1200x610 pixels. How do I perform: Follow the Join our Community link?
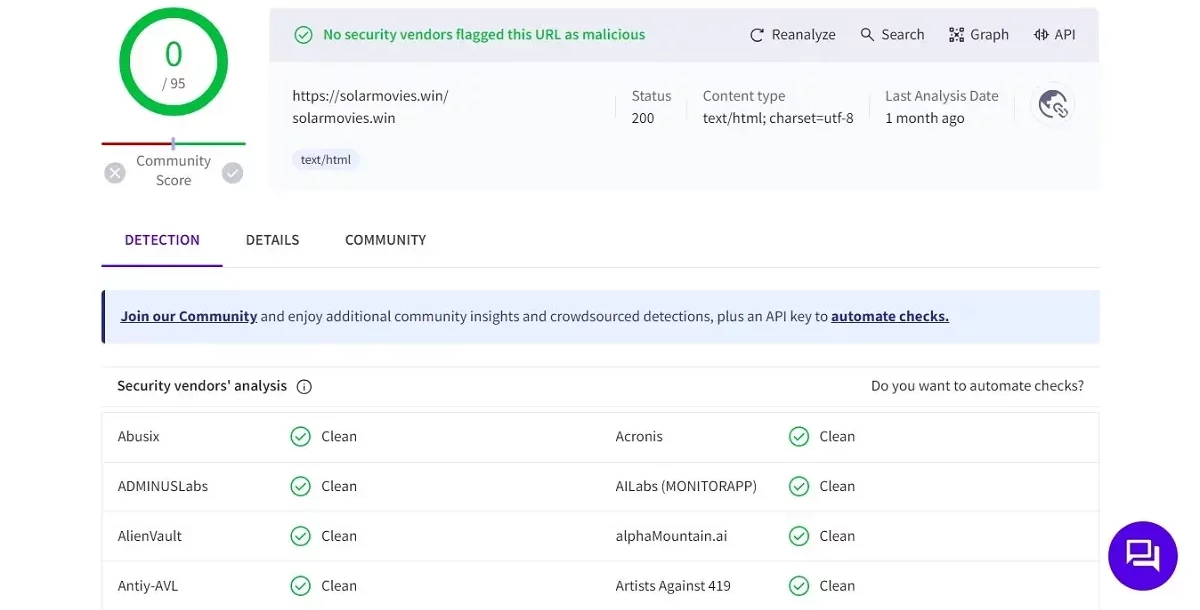(x=189, y=316)
